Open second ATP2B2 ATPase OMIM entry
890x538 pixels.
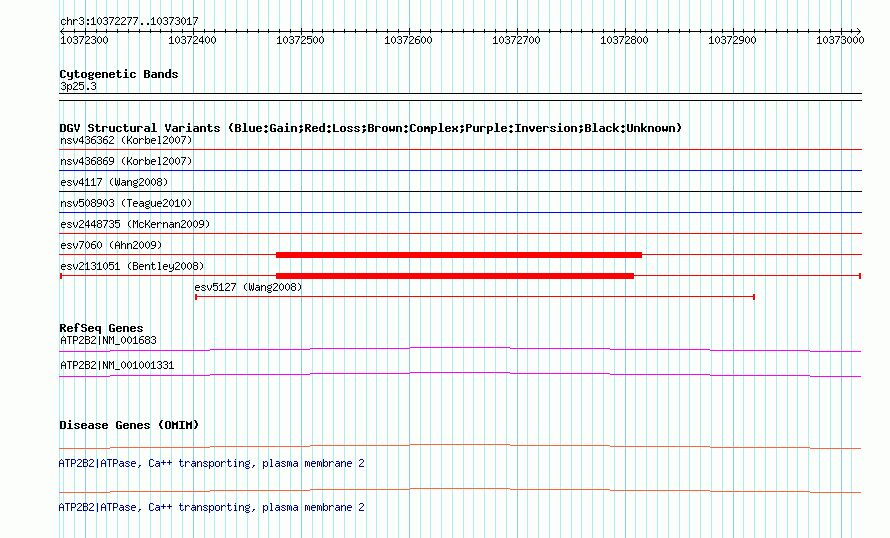(x=211, y=507)
